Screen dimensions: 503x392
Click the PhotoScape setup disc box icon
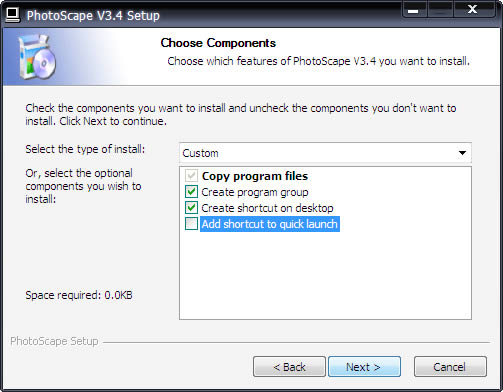pos(37,57)
